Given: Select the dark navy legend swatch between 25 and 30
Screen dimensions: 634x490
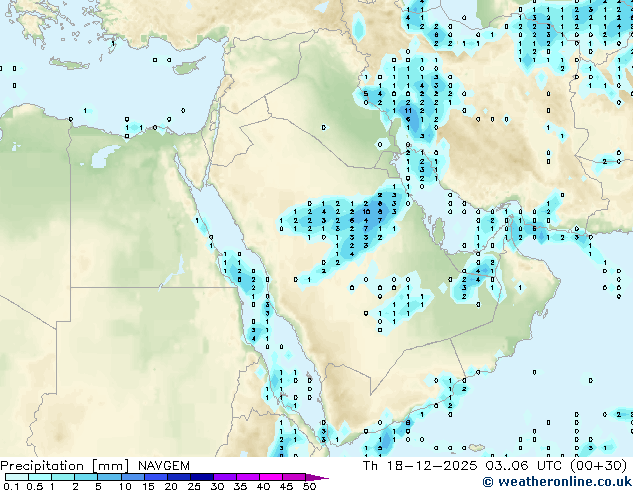Looking at the screenshot, I should point(201,477).
